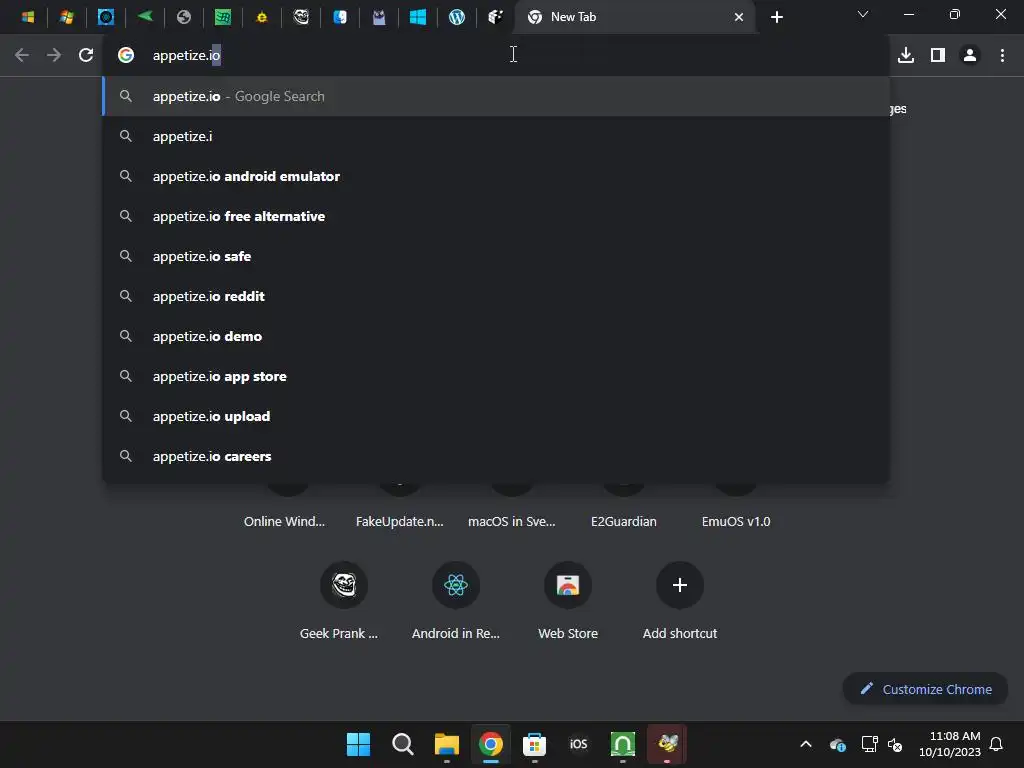Click the Customize Chrome button
This screenshot has height=768, width=1024.
click(x=925, y=689)
